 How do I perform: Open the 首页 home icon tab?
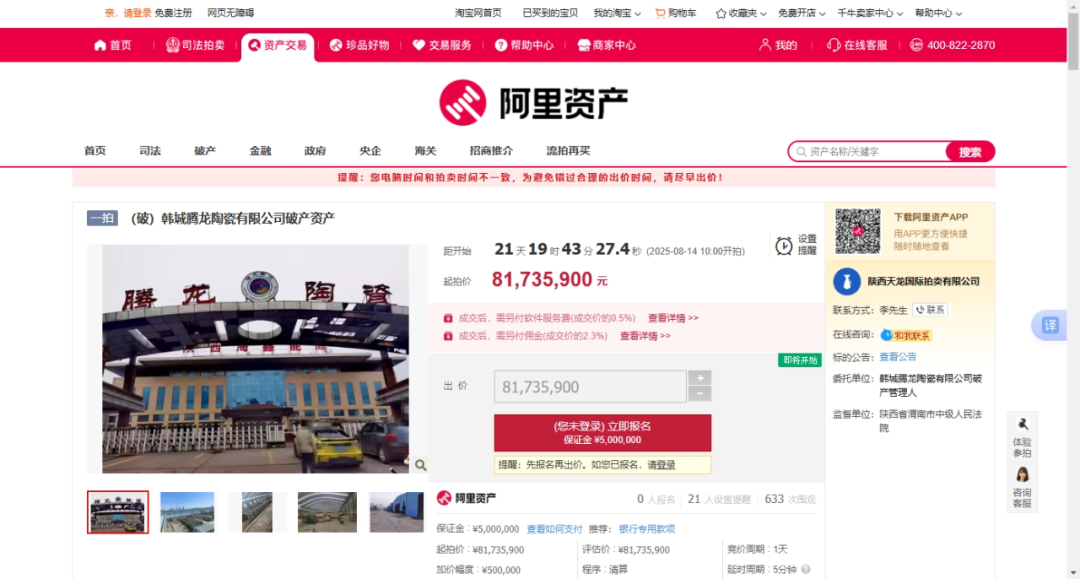[x=112, y=45]
